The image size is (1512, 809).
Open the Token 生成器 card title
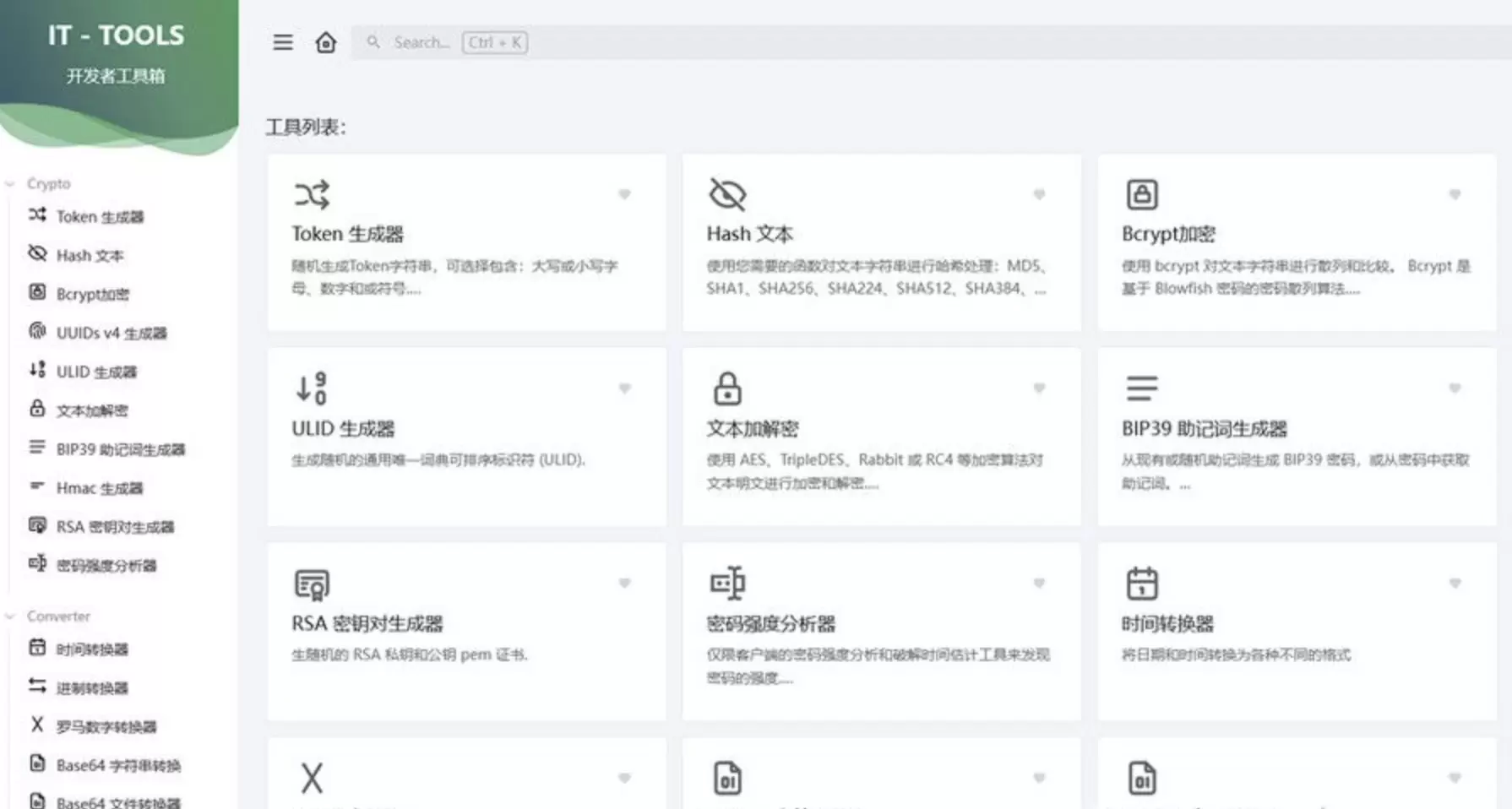click(x=347, y=234)
